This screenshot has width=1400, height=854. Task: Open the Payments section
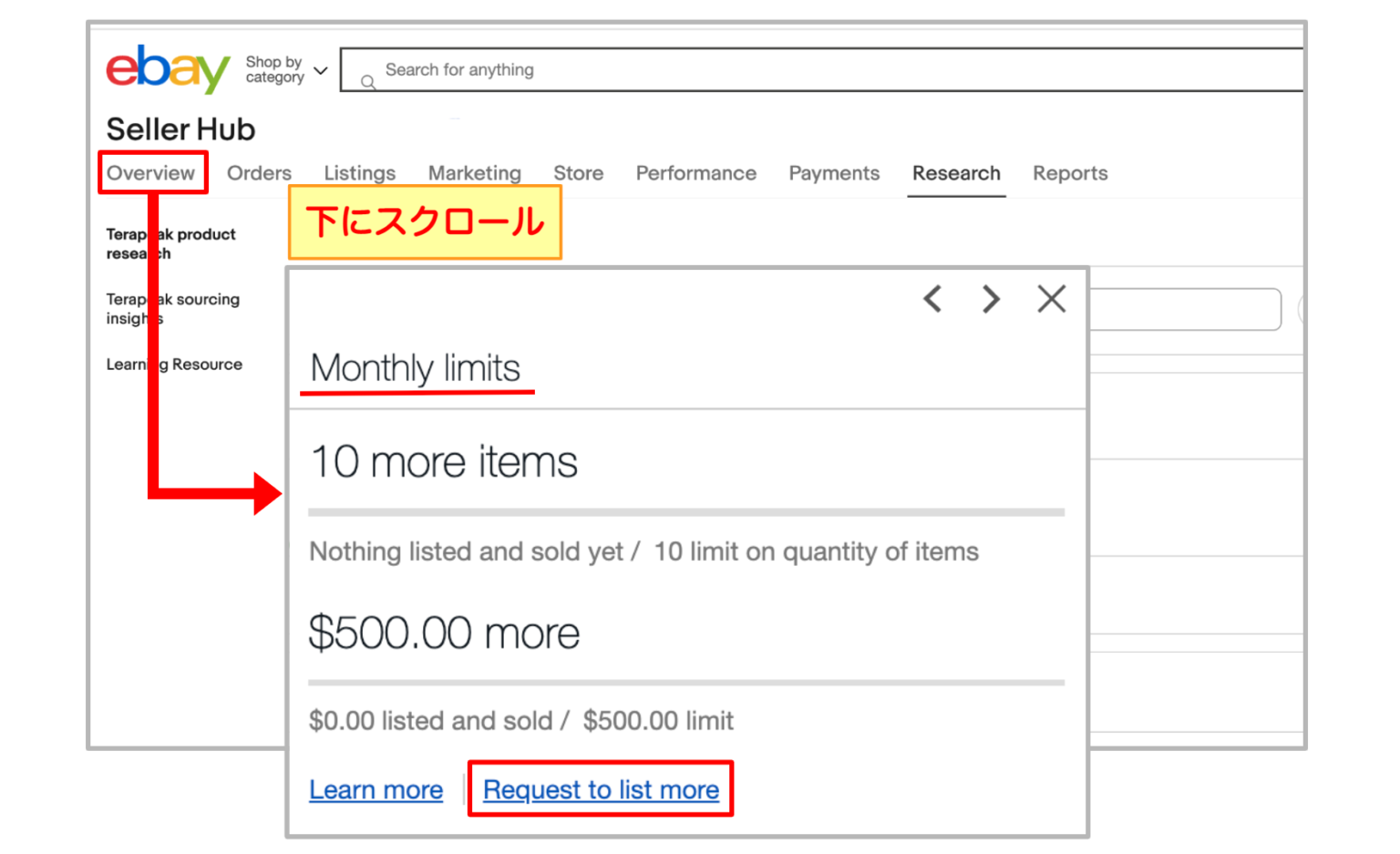[x=833, y=173]
